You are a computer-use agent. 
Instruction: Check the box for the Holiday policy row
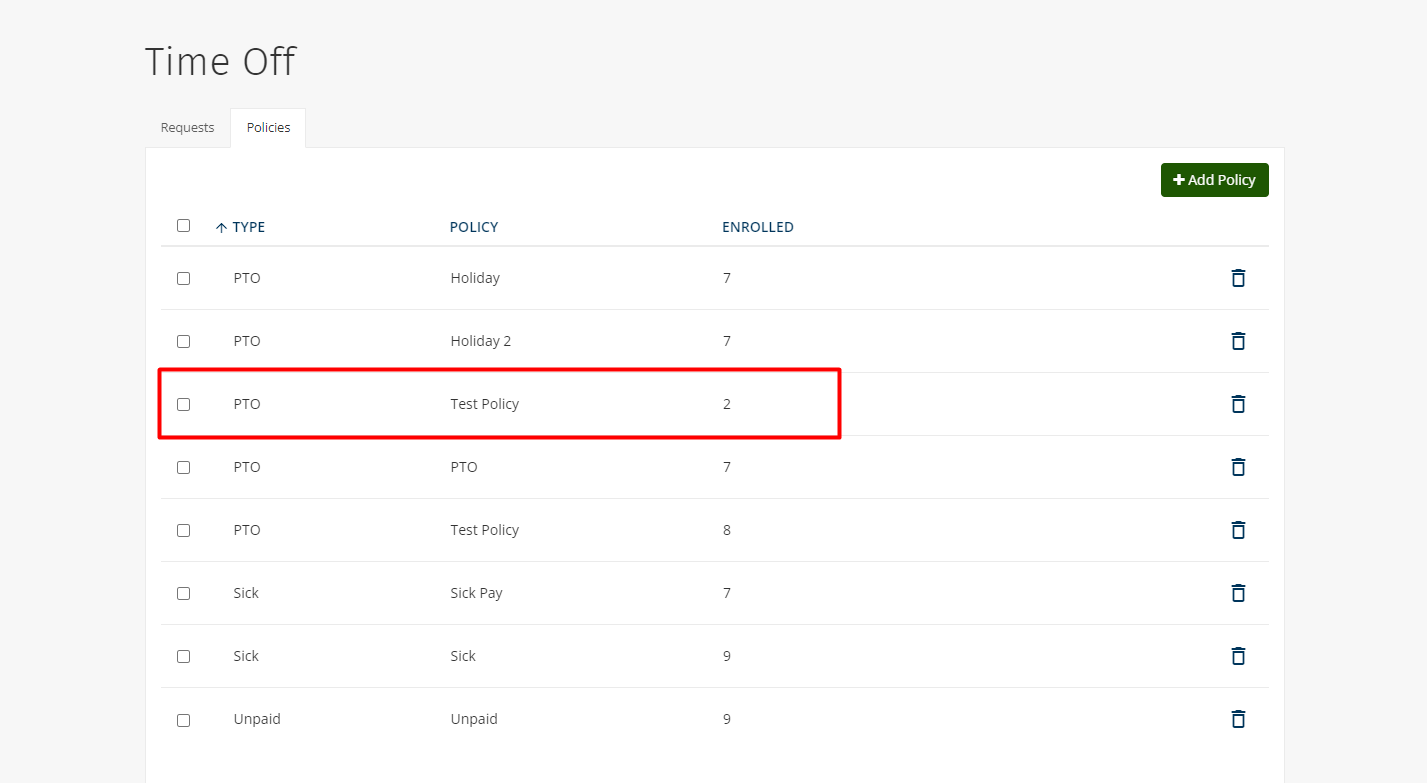(x=183, y=279)
